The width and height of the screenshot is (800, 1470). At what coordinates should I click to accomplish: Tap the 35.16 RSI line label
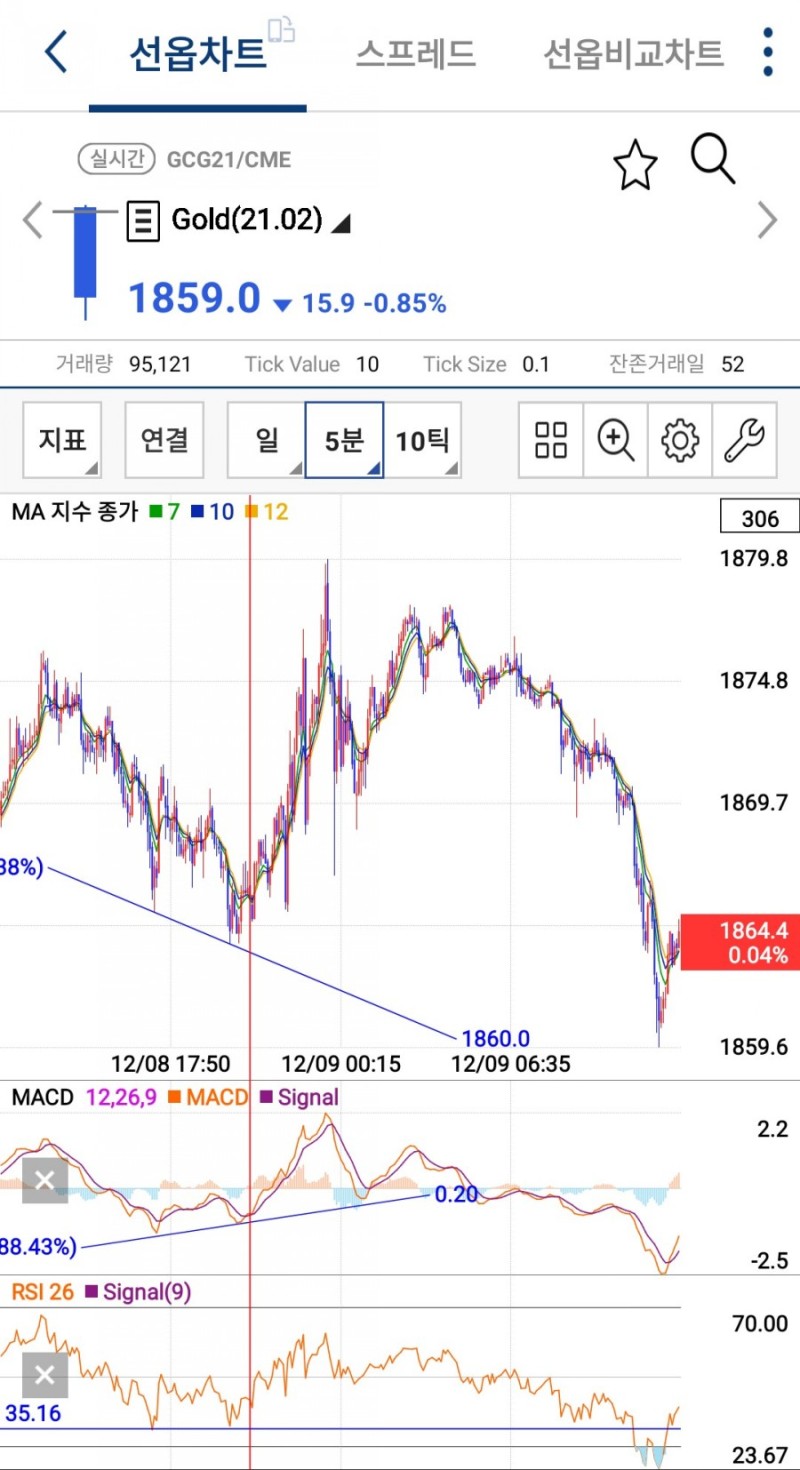pyautogui.click(x=33, y=1414)
